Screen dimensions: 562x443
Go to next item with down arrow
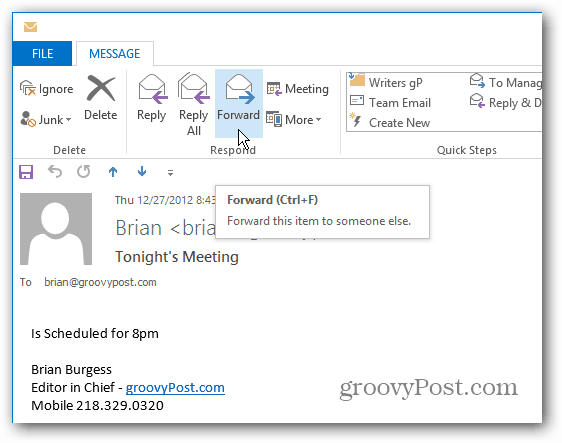(x=142, y=171)
